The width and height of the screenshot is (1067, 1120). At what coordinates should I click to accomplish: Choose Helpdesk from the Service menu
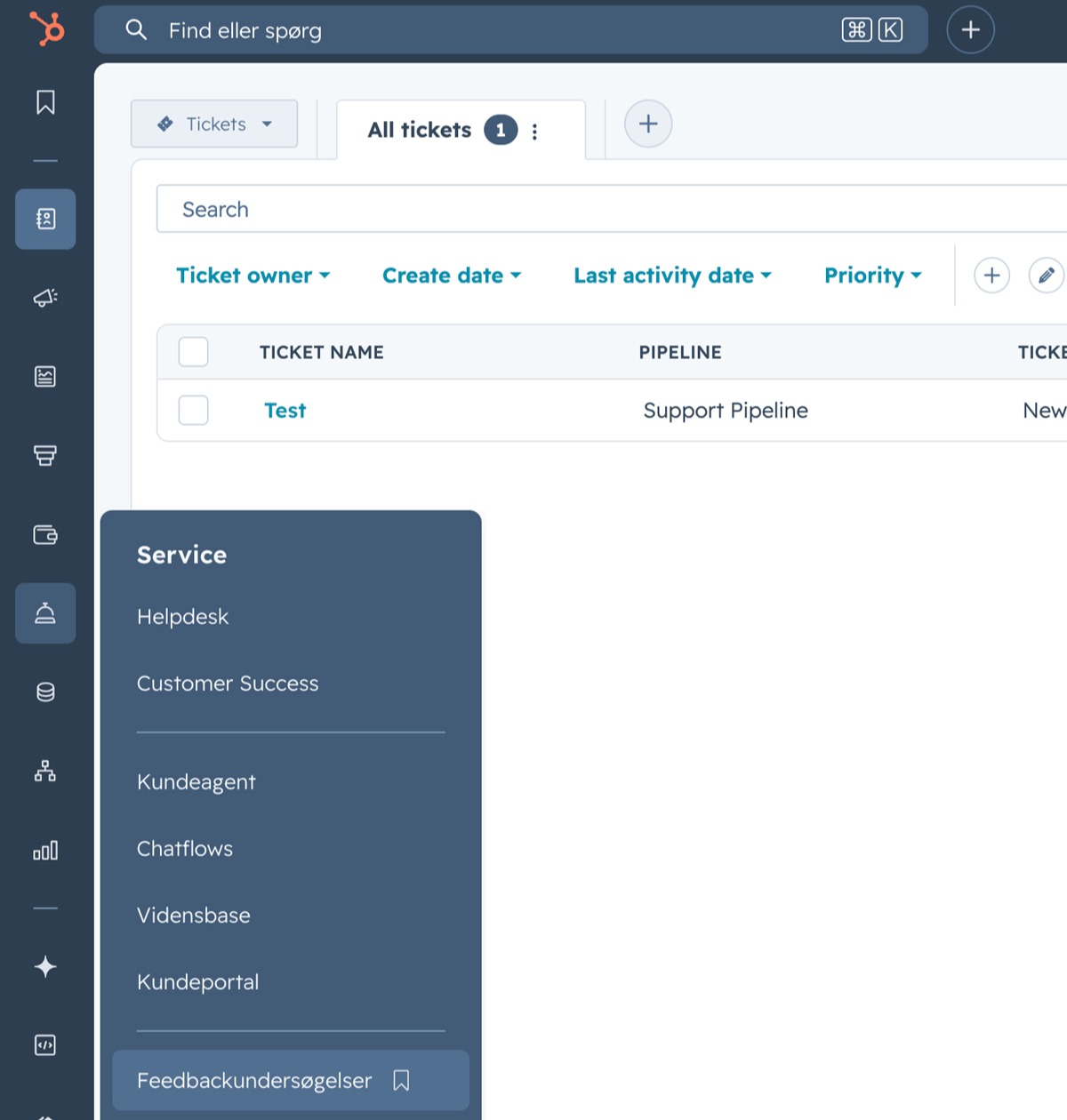(182, 617)
